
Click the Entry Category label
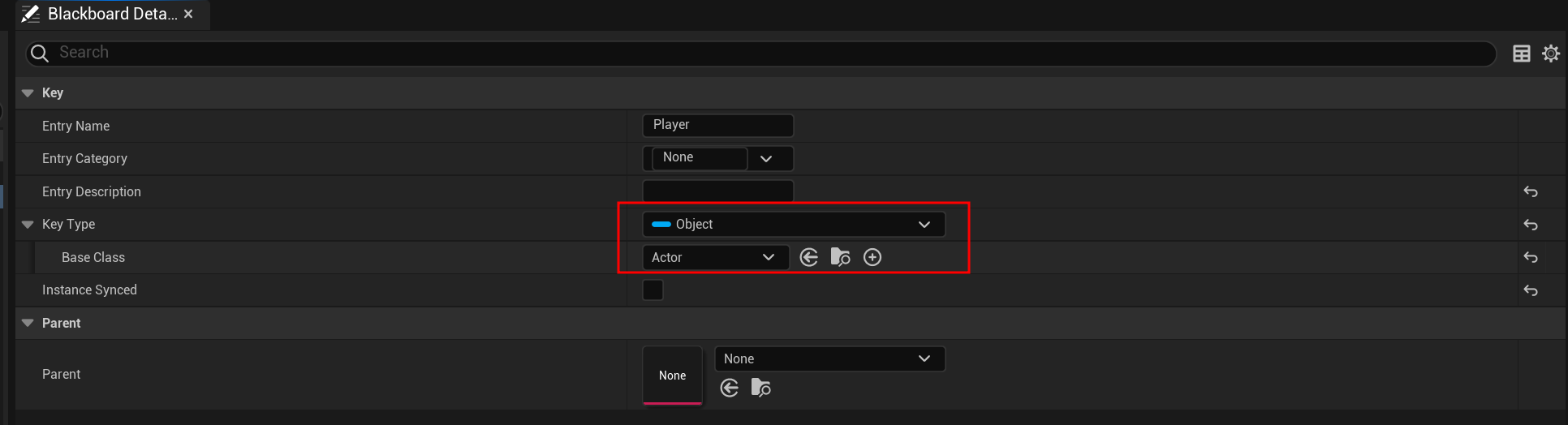84,158
